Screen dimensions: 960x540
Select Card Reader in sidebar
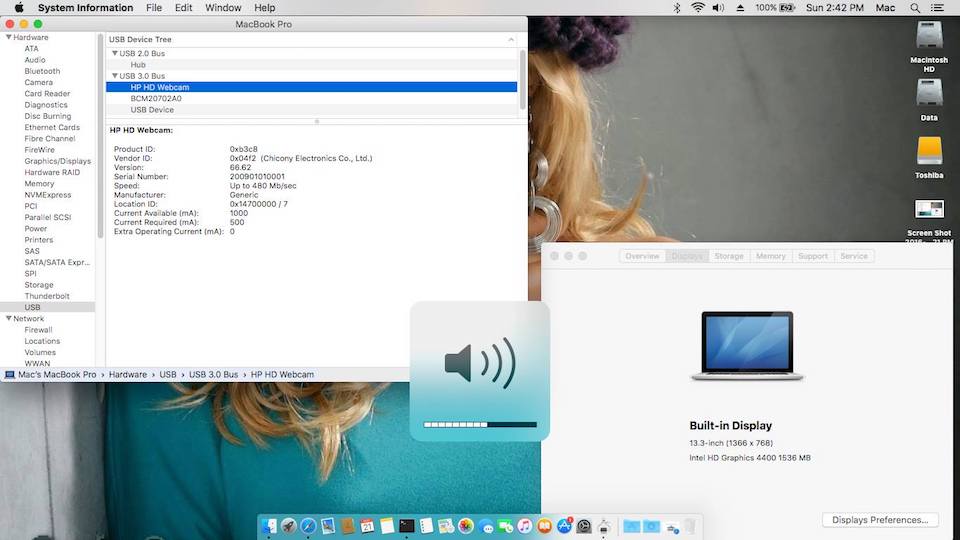tap(47, 94)
